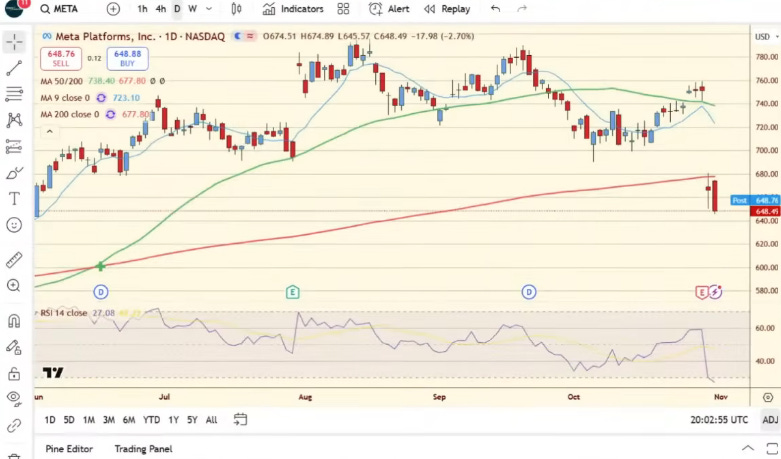Create a new Alert

tap(389, 9)
